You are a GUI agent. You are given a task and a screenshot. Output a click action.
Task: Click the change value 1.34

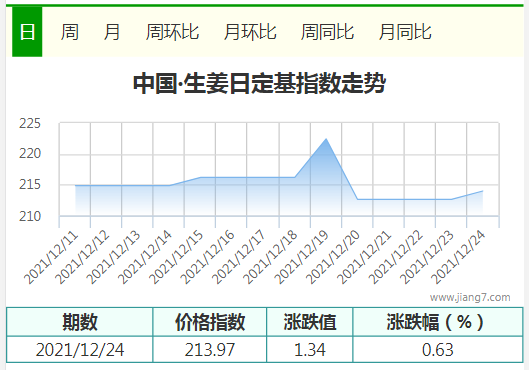[310, 350]
